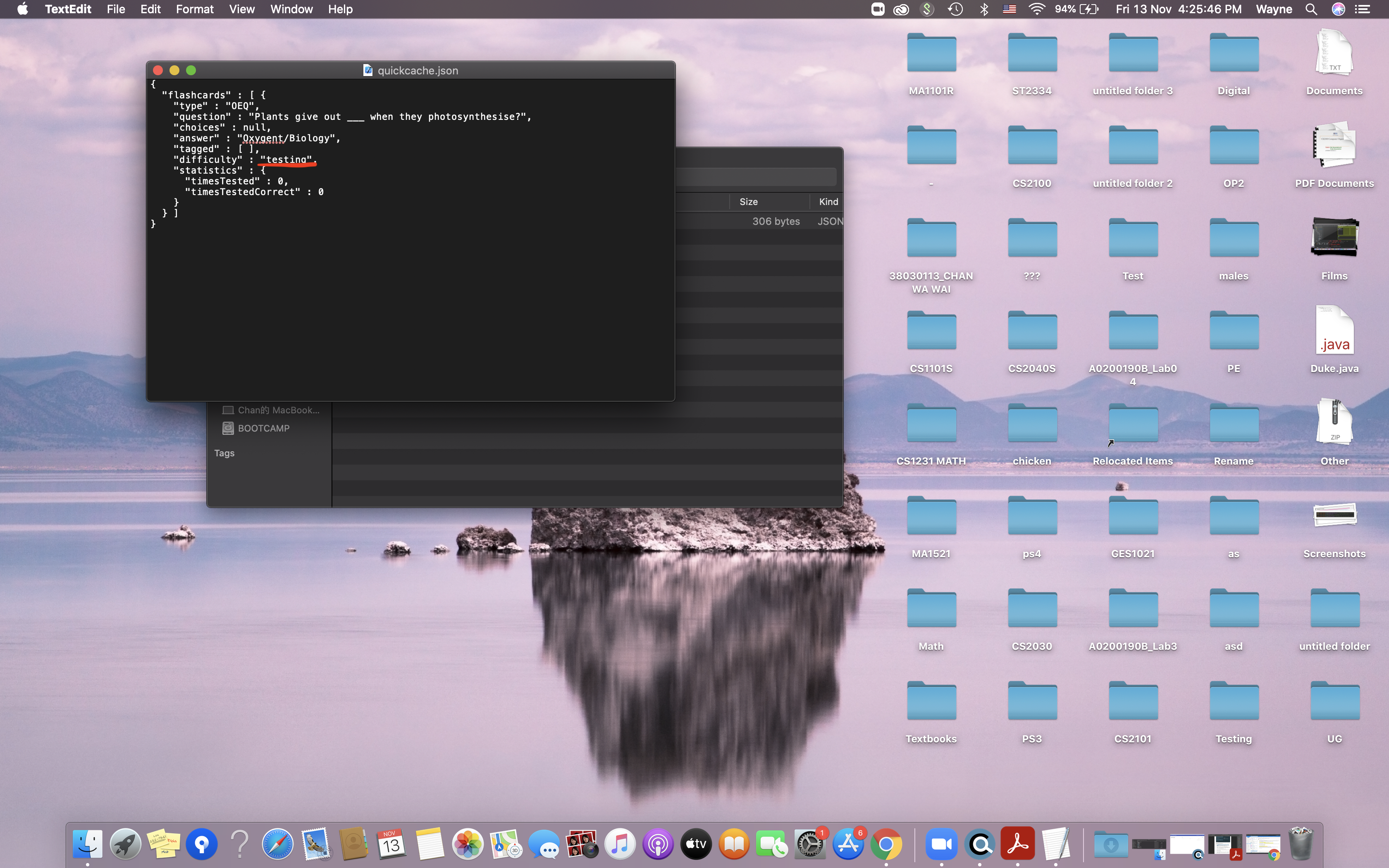Open the Siri icon in menu bar
The width and height of the screenshot is (1389, 868).
point(1339,9)
